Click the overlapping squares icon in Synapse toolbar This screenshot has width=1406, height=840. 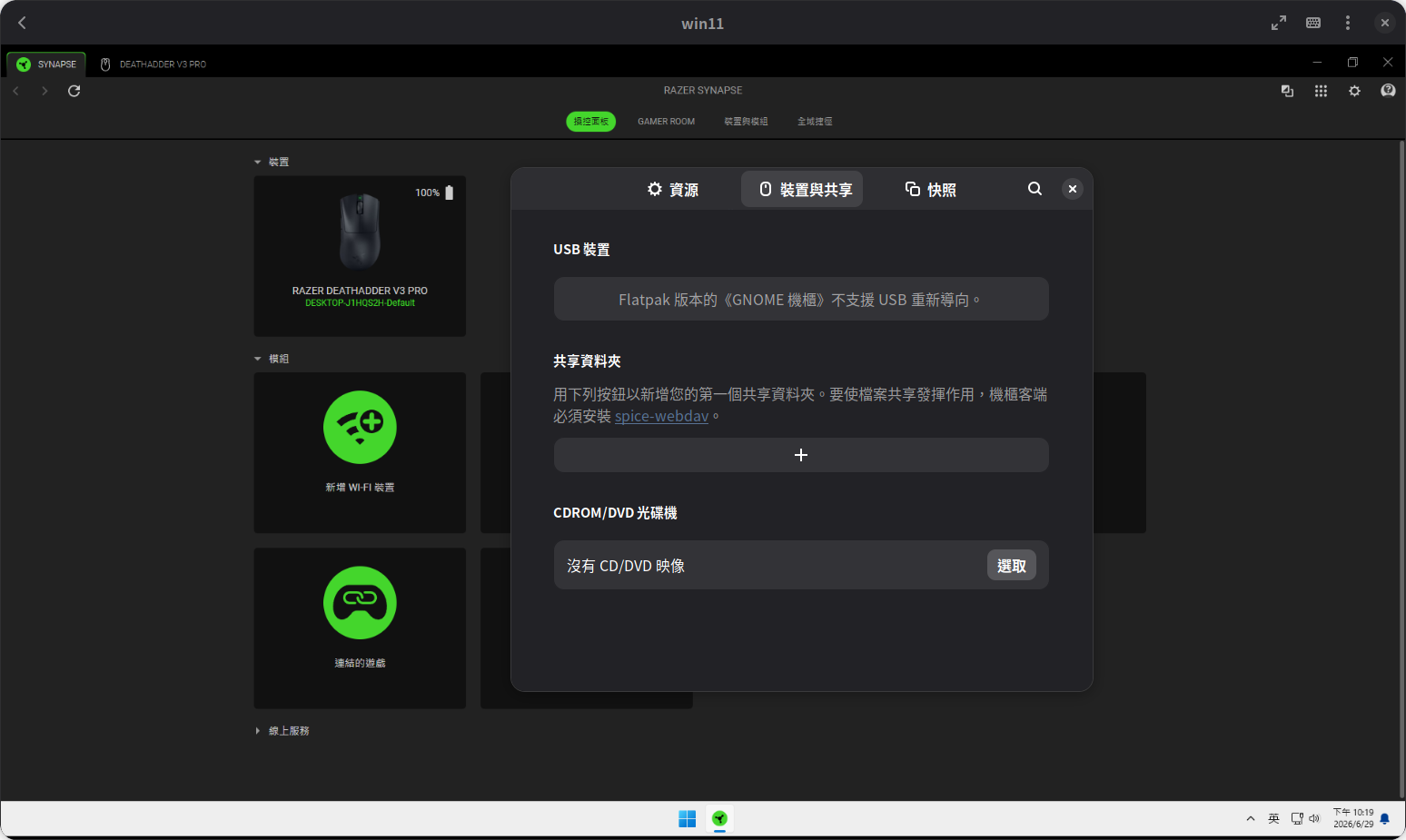click(x=1287, y=91)
